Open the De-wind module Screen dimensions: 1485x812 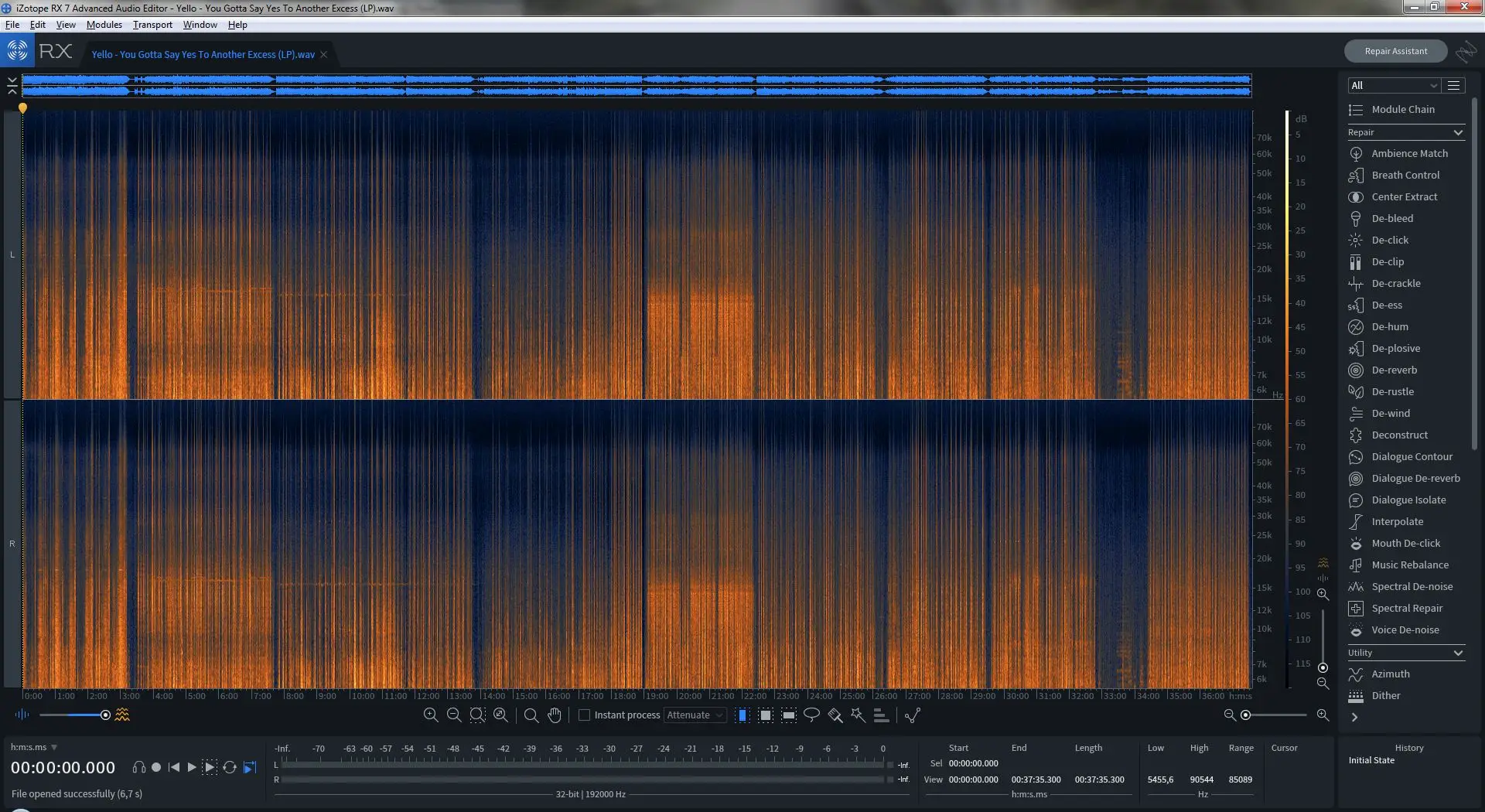tap(1380, 413)
